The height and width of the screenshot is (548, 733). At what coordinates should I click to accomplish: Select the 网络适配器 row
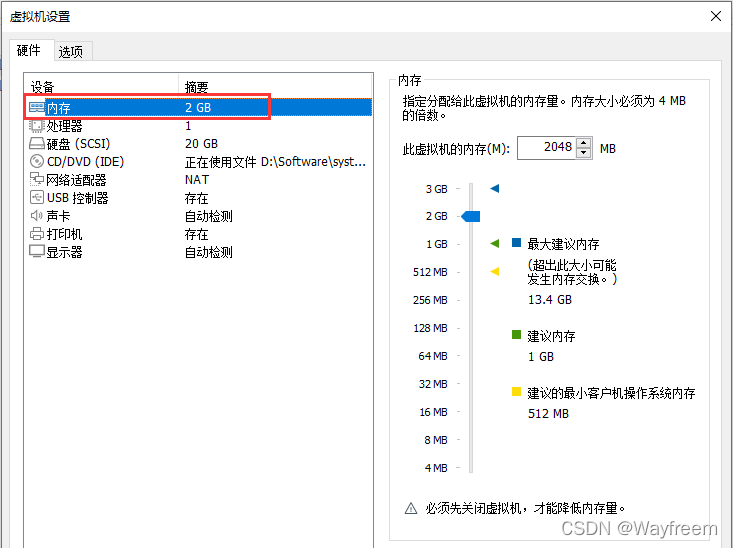tap(198, 180)
